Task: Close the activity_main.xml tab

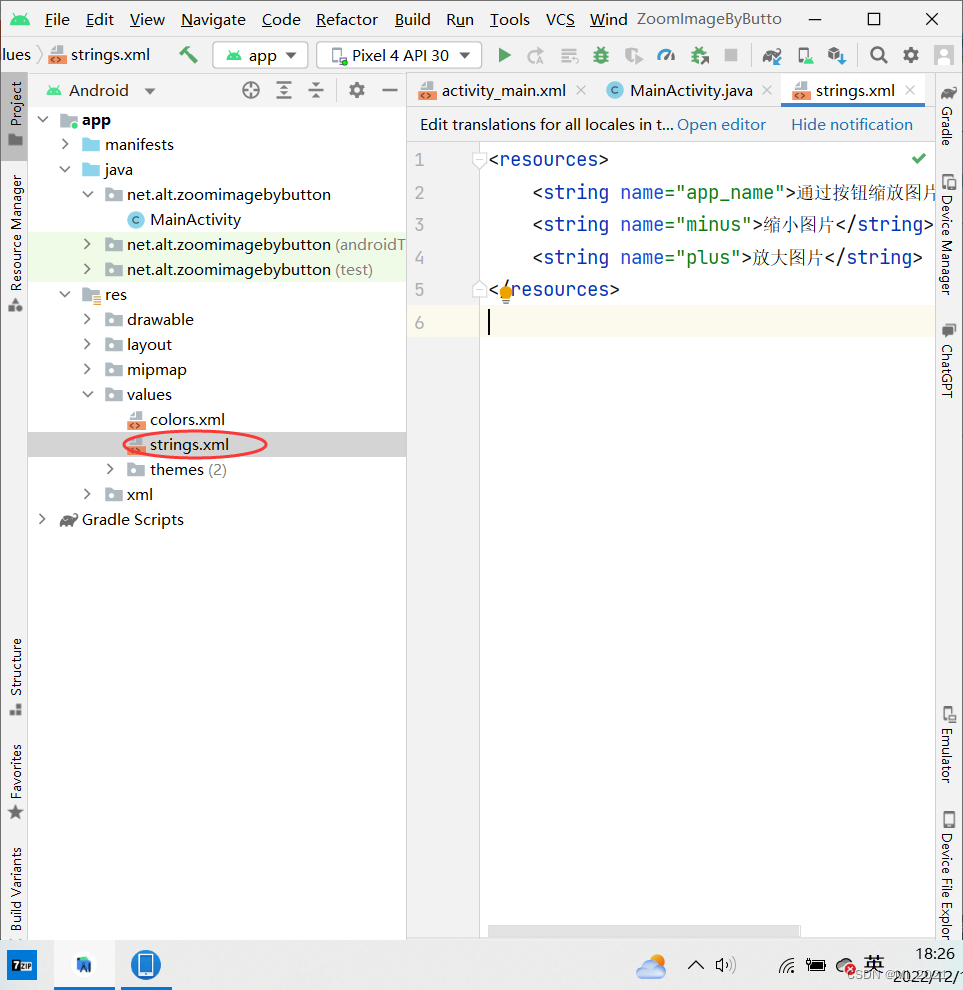Action: [x=581, y=90]
